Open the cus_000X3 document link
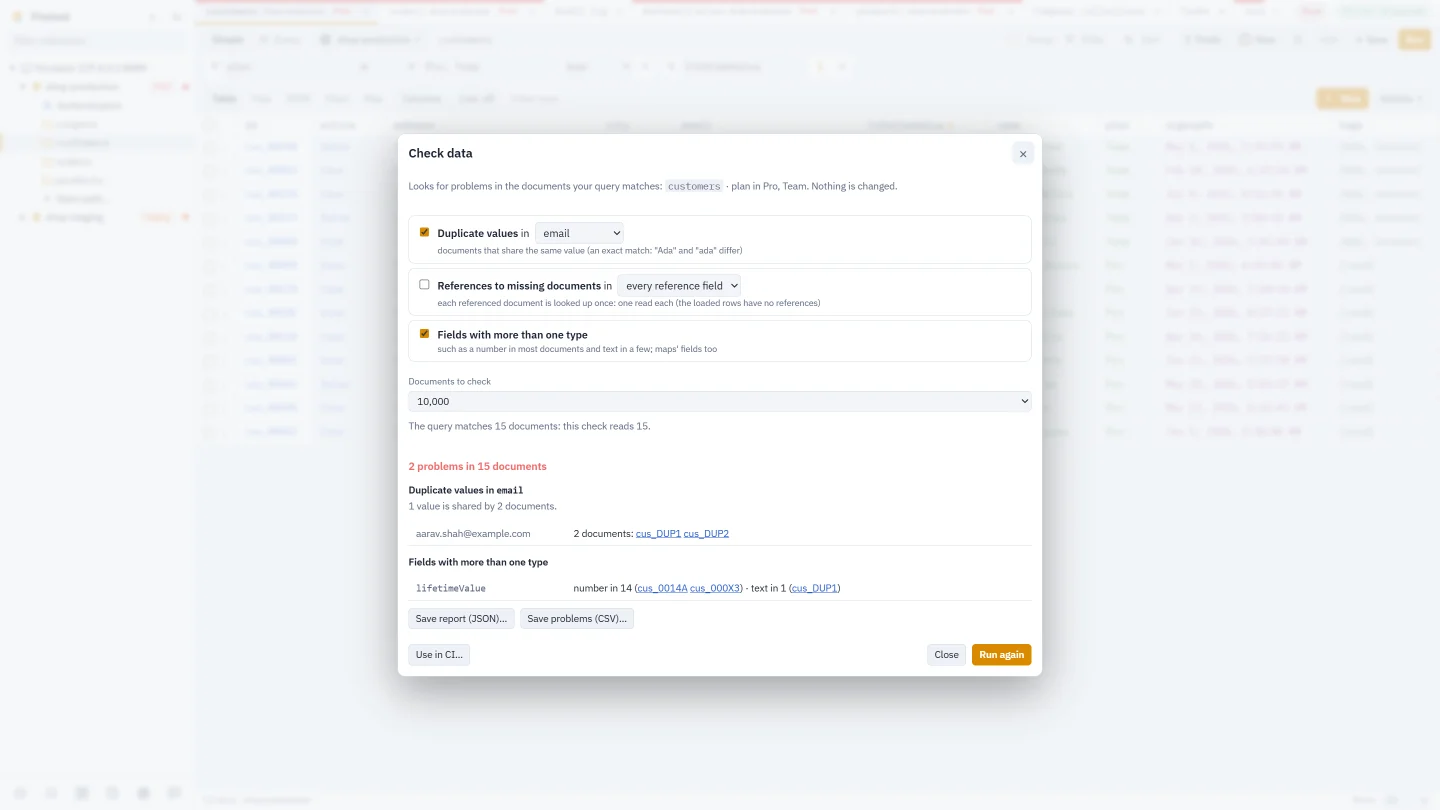Viewport: 1440px width, 810px height. 715,588
